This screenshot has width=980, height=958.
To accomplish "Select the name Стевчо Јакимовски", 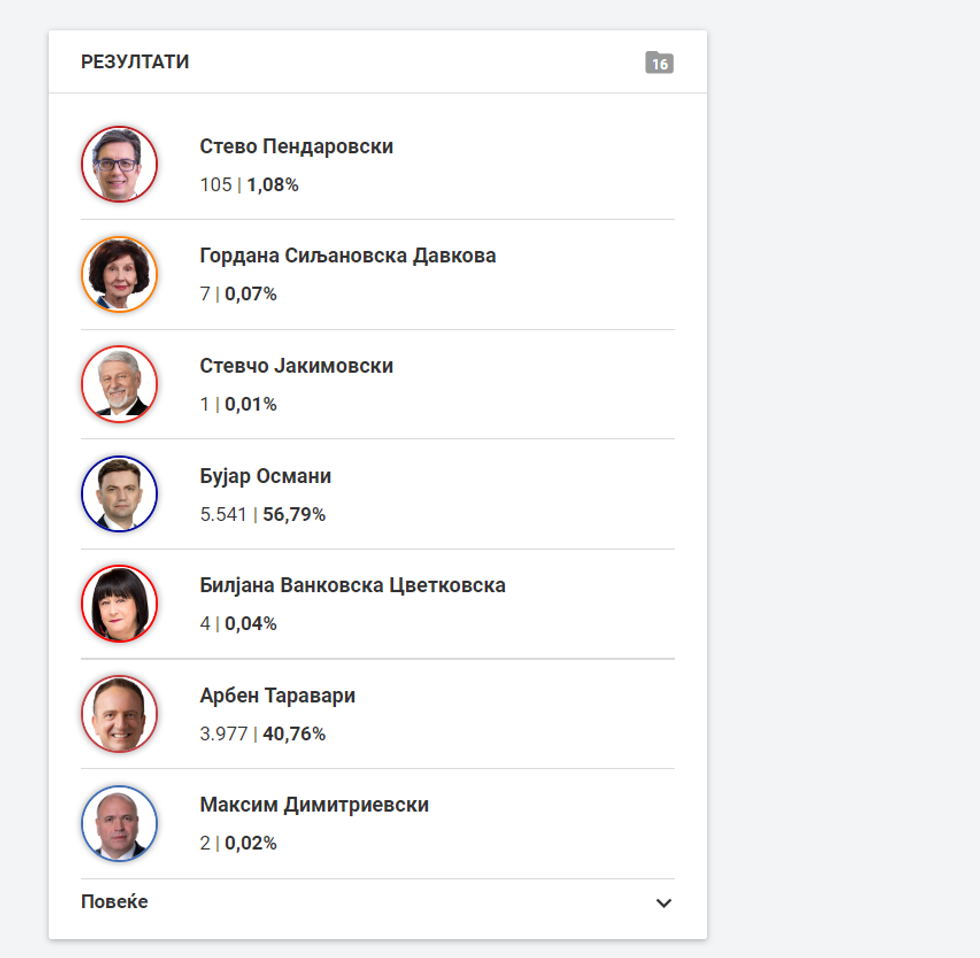I will point(296,366).
